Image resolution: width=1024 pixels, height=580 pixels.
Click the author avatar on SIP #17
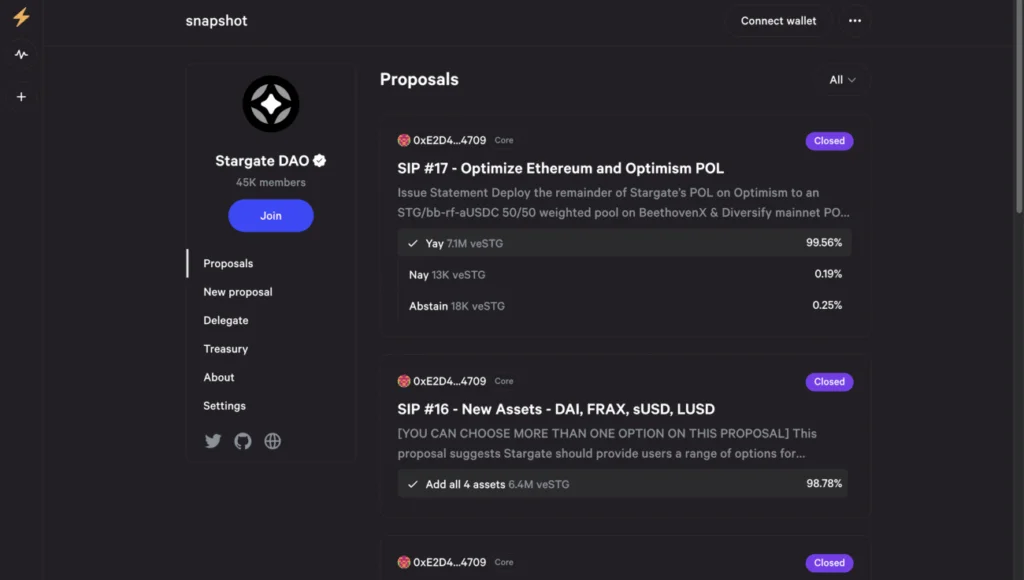[x=404, y=141]
